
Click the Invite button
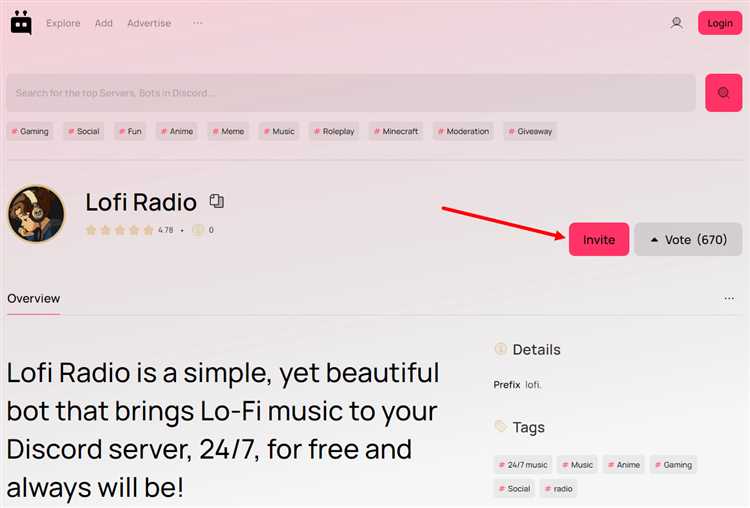pyautogui.click(x=599, y=239)
